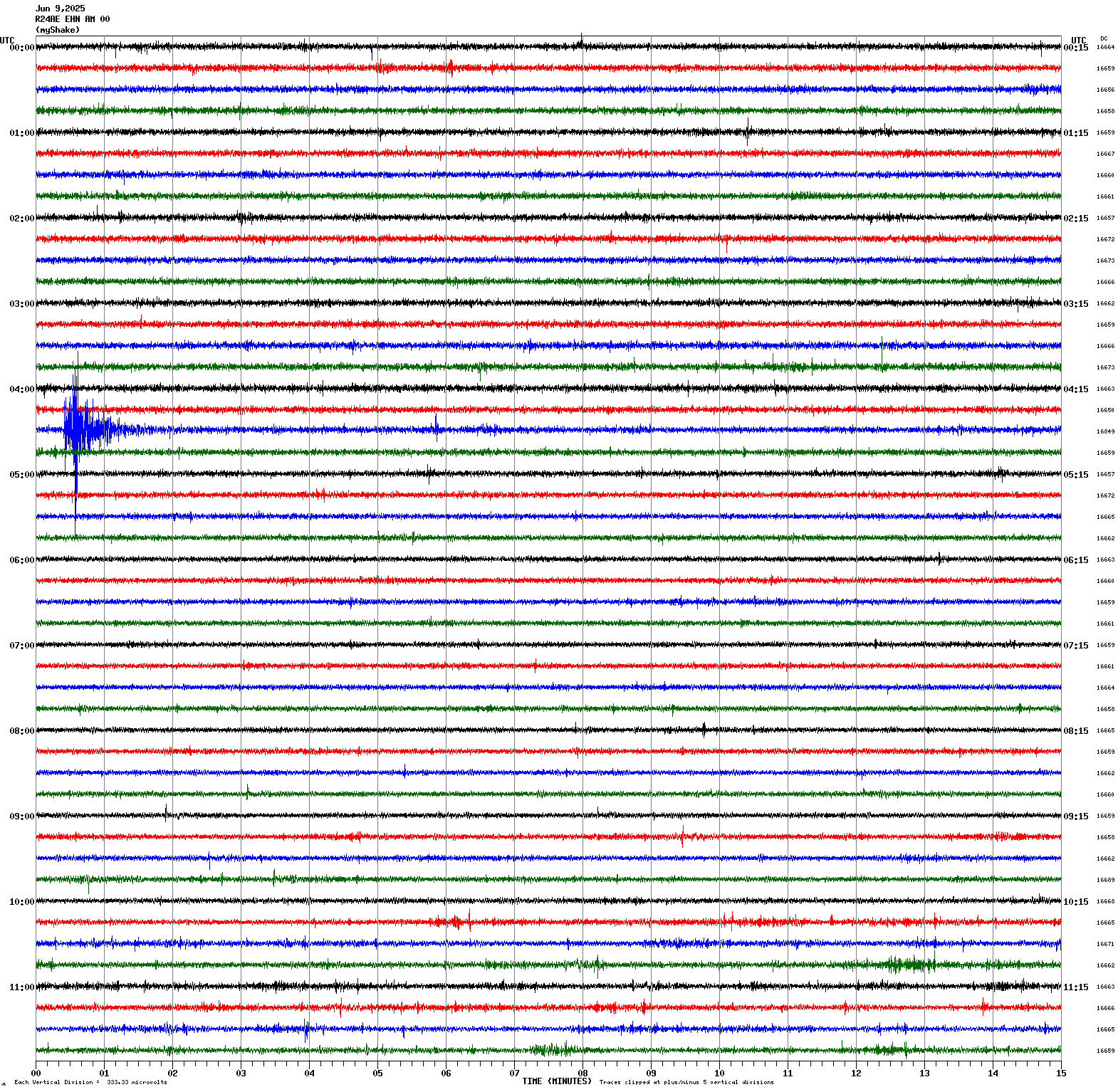The height and width of the screenshot is (1092, 1118).
Task: Click the left-side time label "01:00"
Action: 22,133
